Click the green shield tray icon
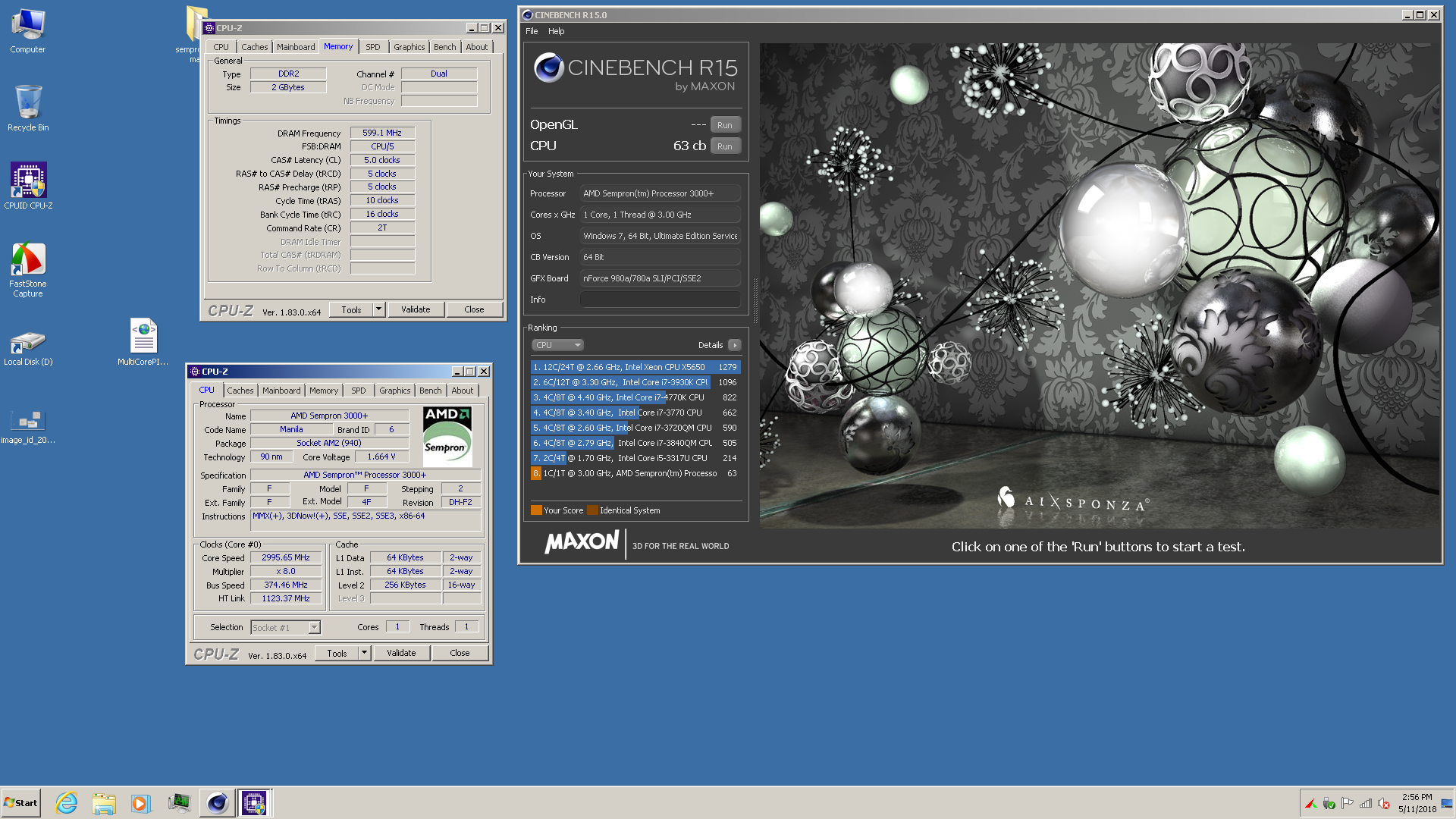 point(1329,804)
